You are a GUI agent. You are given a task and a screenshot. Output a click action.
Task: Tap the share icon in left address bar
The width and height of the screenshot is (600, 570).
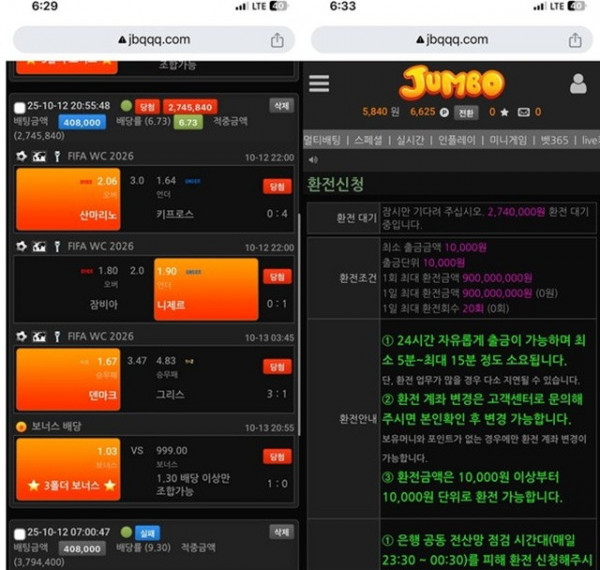(x=277, y=40)
